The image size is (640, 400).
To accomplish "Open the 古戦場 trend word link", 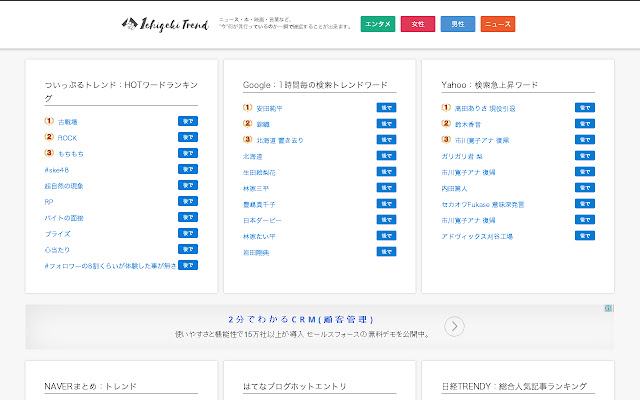I will (68, 122).
